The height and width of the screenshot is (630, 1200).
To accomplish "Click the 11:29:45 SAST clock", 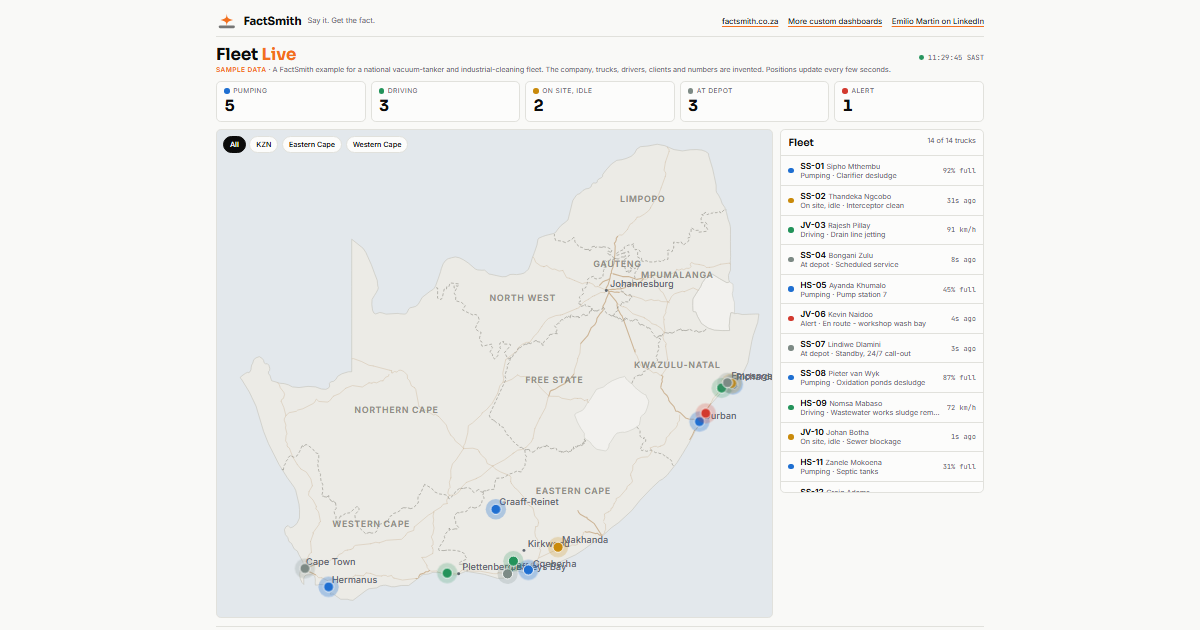I will (955, 57).
